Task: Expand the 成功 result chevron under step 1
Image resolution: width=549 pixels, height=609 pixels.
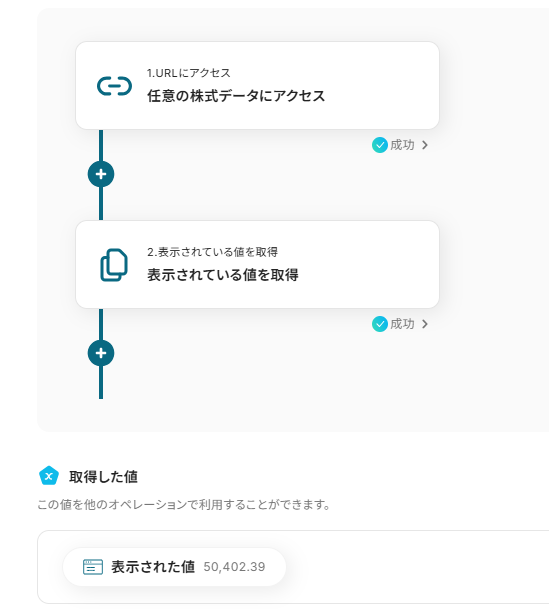Action: point(425,145)
